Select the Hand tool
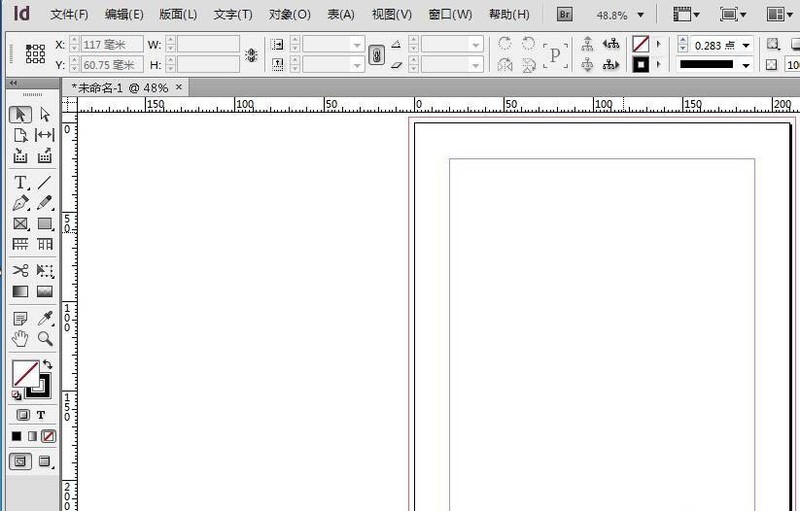The width and height of the screenshot is (800, 511). (20, 339)
